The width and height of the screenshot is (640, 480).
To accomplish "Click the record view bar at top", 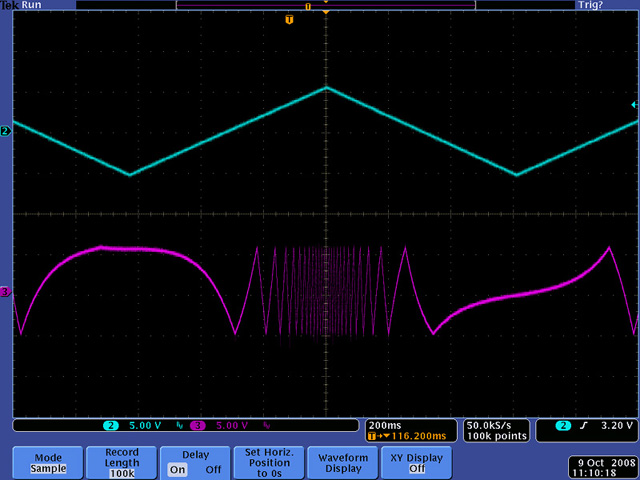I will point(325,6).
